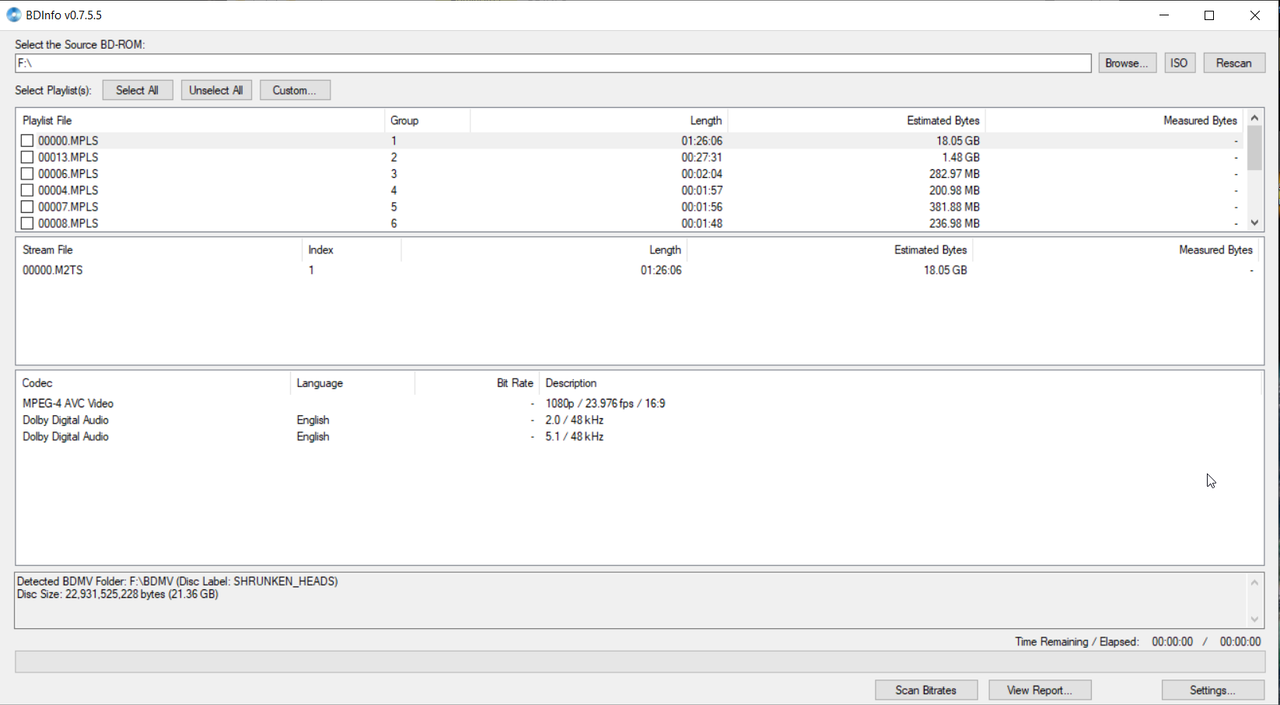Sort playlists by Group column header

[427, 120]
